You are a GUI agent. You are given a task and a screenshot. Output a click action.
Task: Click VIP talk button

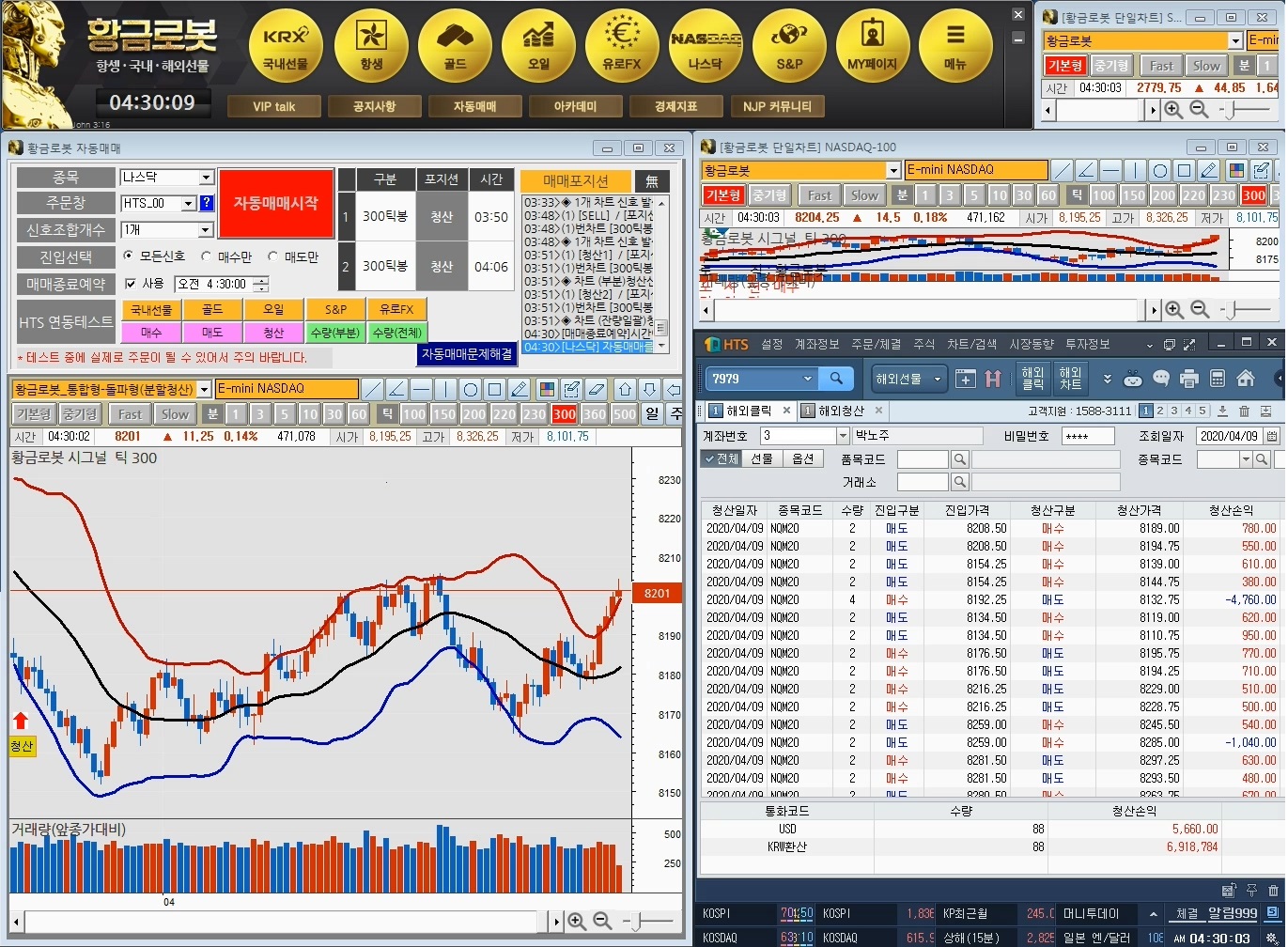click(x=274, y=106)
